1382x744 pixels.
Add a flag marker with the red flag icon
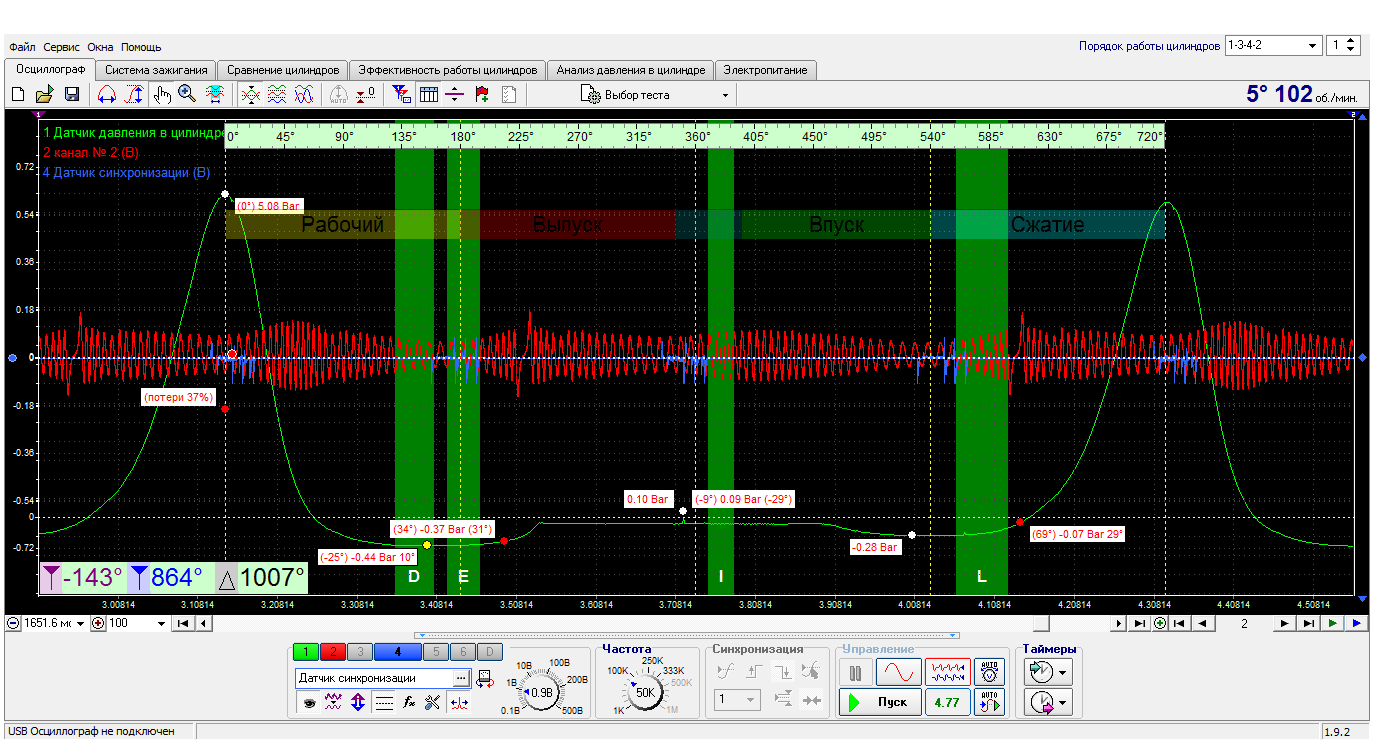pos(481,95)
